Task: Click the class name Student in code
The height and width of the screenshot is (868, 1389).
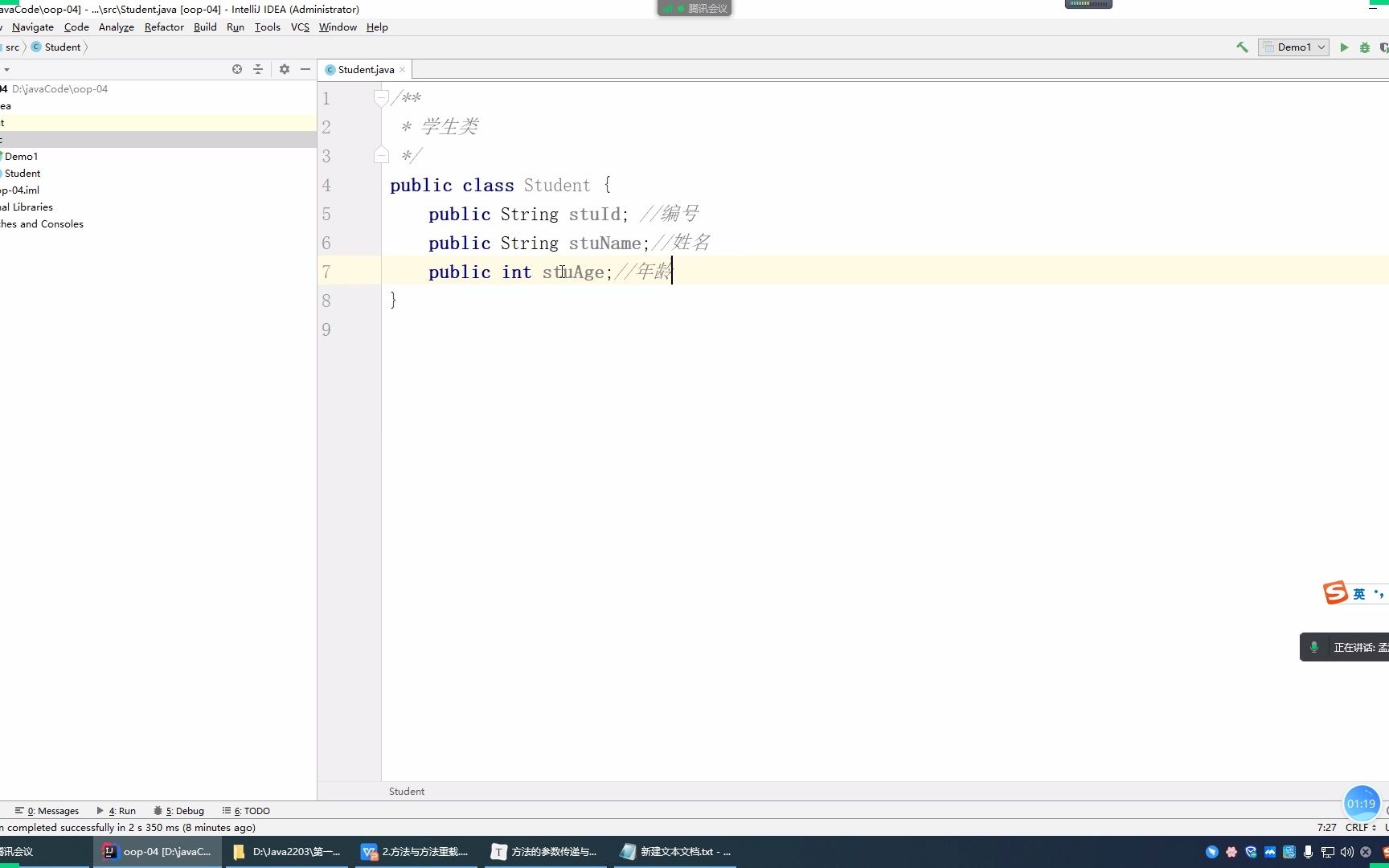Action: [557, 186]
